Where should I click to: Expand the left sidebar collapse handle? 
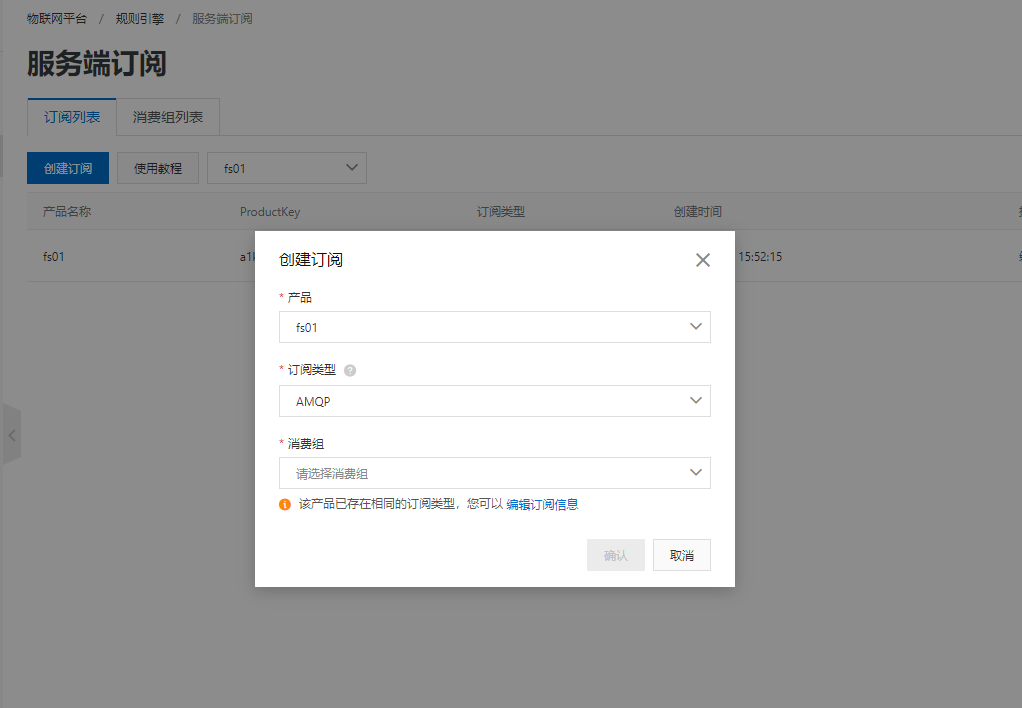click(11, 435)
